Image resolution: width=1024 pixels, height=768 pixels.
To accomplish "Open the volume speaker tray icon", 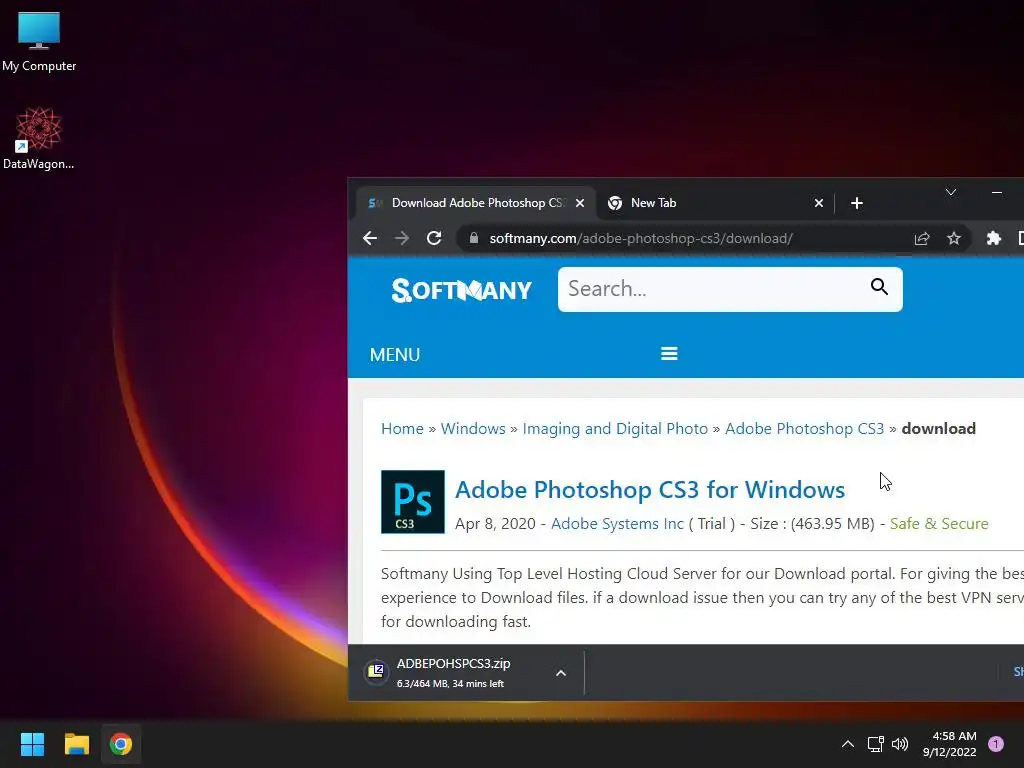I will click(x=900, y=744).
